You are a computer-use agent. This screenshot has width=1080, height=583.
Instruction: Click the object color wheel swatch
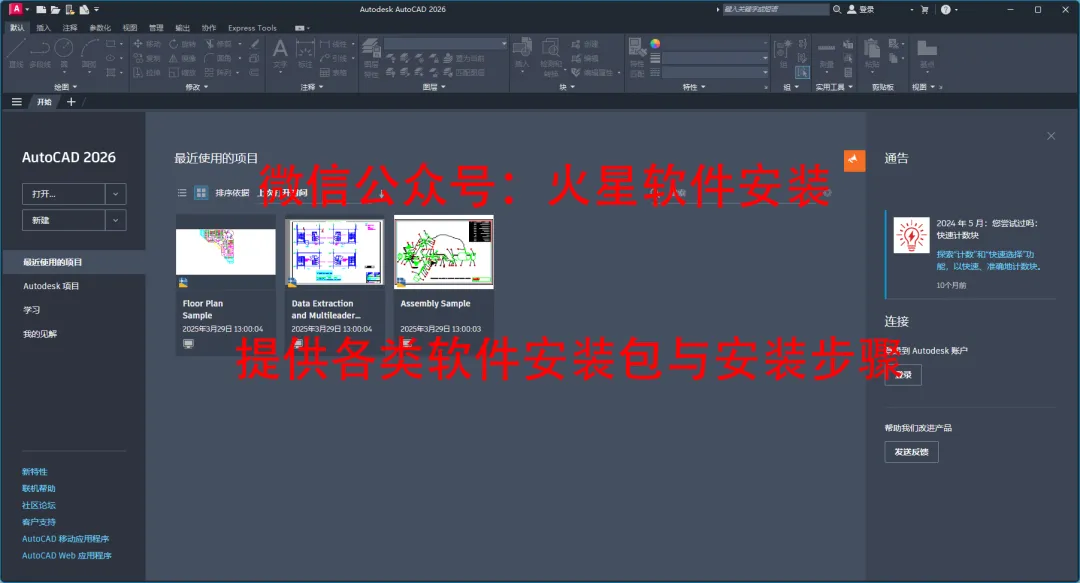pyautogui.click(x=655, y=43)
